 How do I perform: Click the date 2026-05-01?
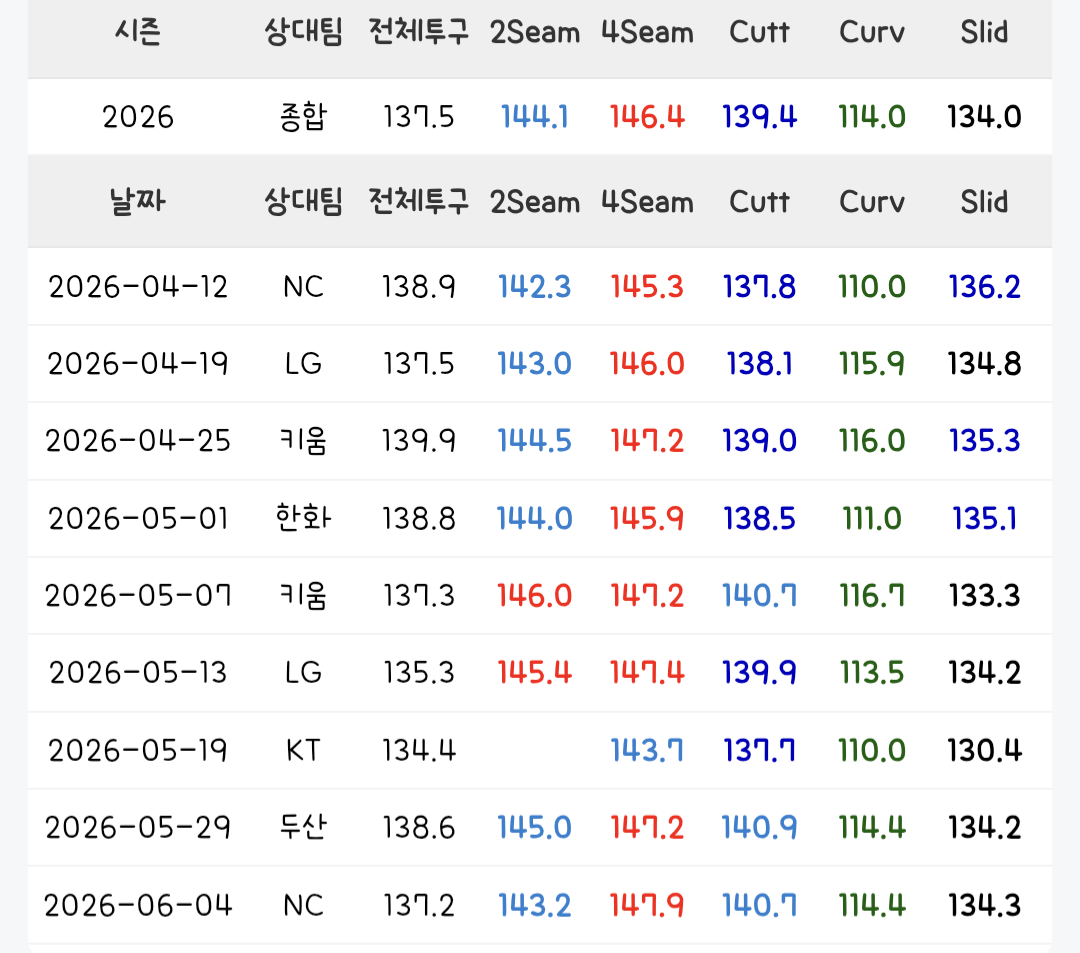click(x=138, y=519)
